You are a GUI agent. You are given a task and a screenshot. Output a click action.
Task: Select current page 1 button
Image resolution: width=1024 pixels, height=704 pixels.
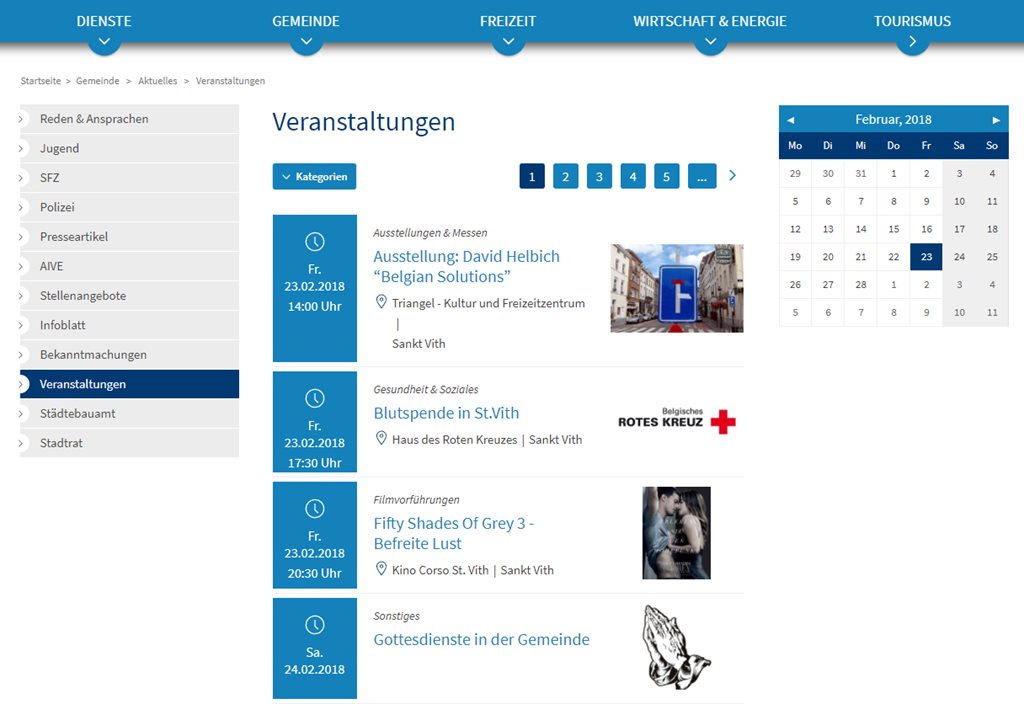[x=532, y=176]
